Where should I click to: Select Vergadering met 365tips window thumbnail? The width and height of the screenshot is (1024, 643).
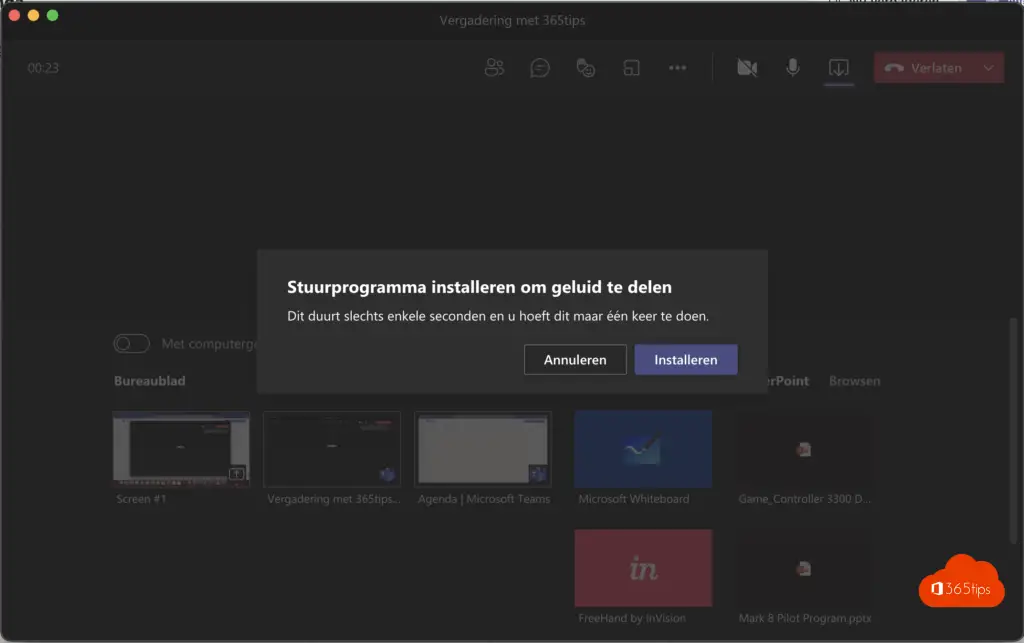click(332, 449)
